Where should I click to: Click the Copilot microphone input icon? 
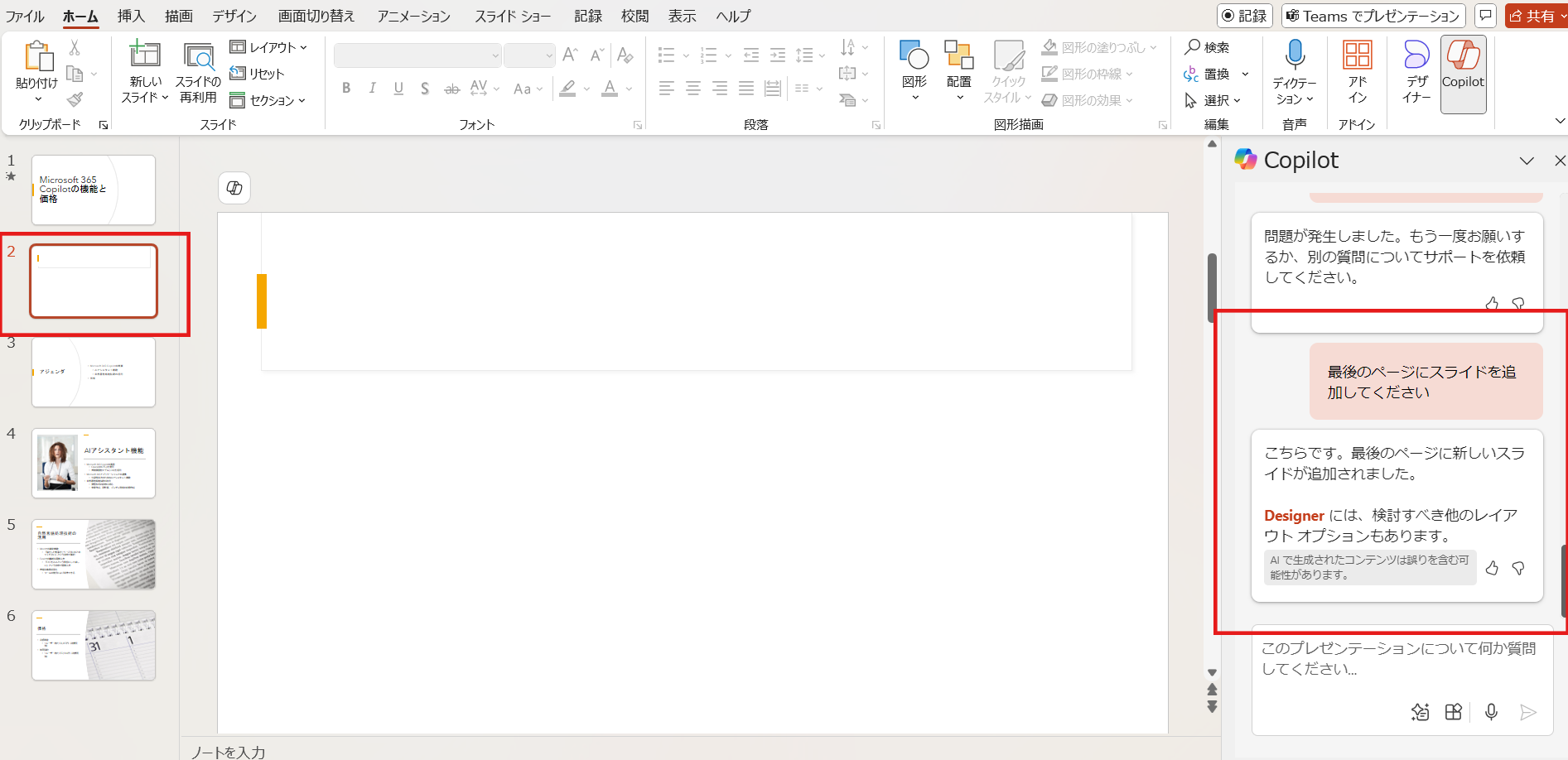coord(1491,712)
